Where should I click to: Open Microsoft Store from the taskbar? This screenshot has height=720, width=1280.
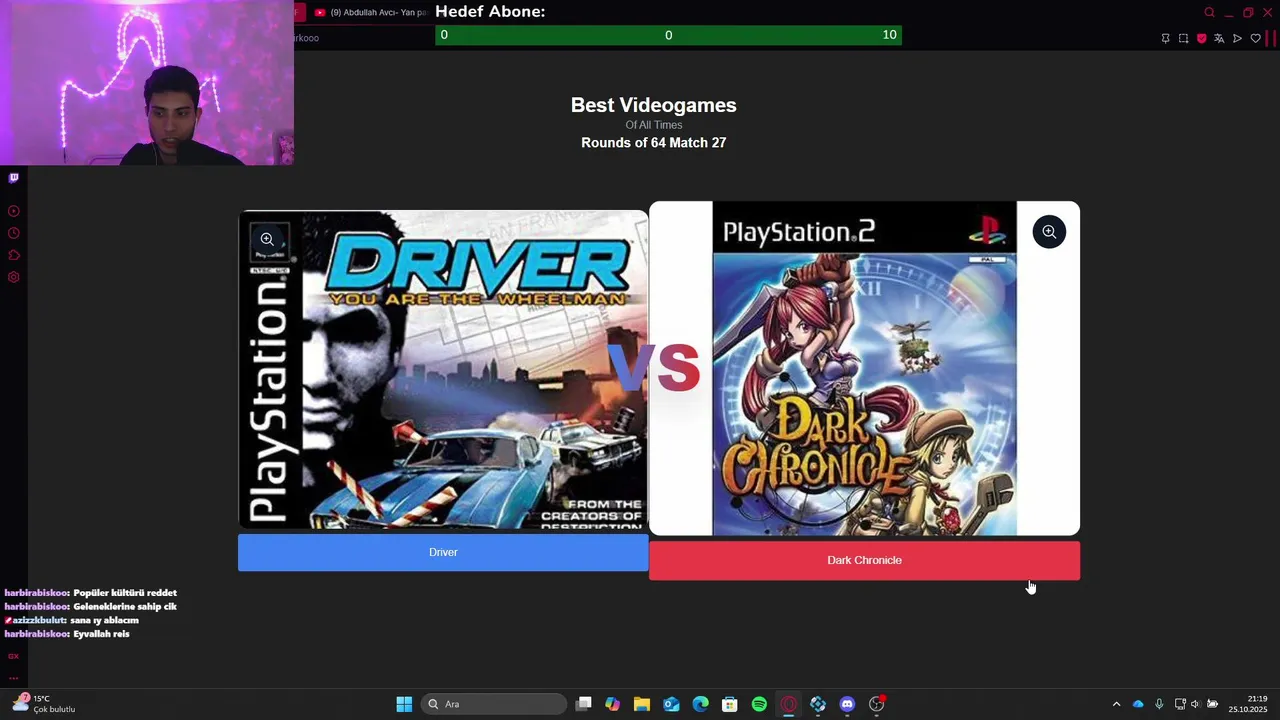coord(730,704)
